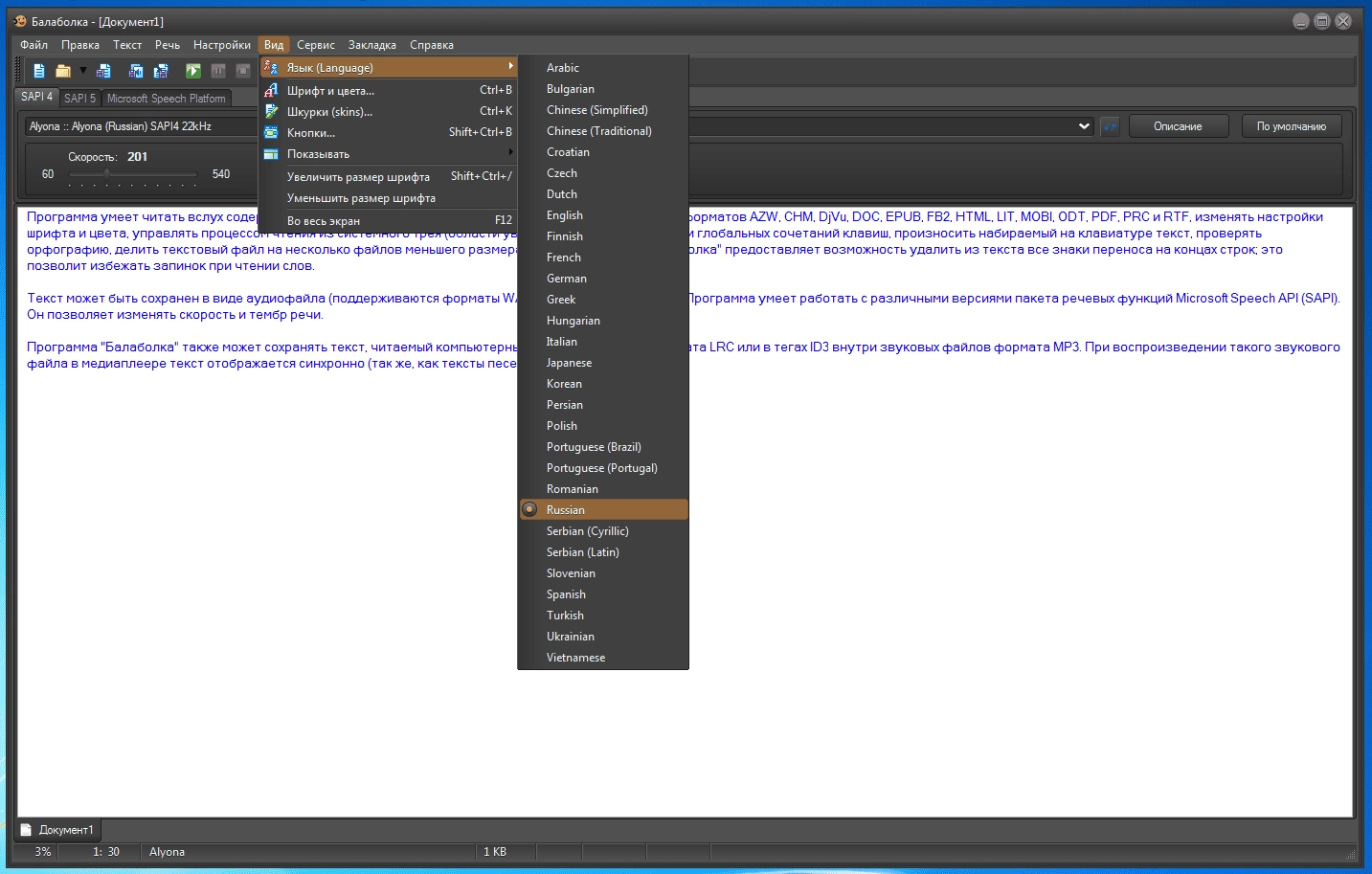Select the Ukrainian language option
This screenshot has width=1372, height=874.
tap(571, 637)
